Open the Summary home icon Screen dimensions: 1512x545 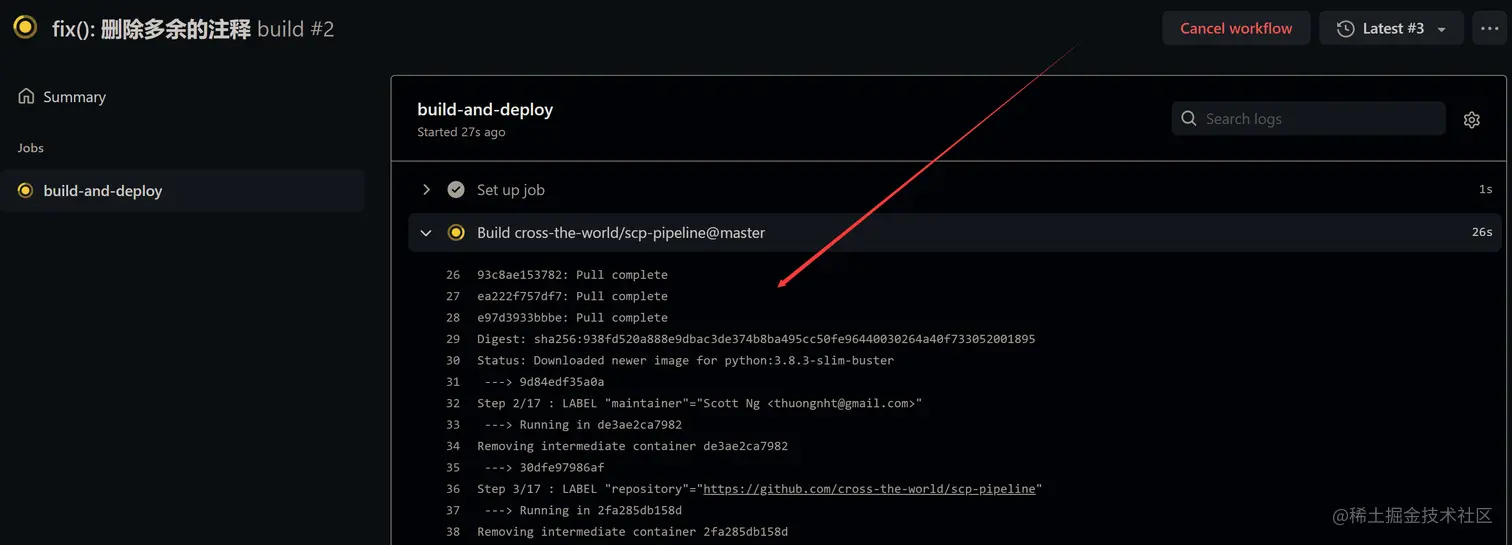[x=26, y=97]
